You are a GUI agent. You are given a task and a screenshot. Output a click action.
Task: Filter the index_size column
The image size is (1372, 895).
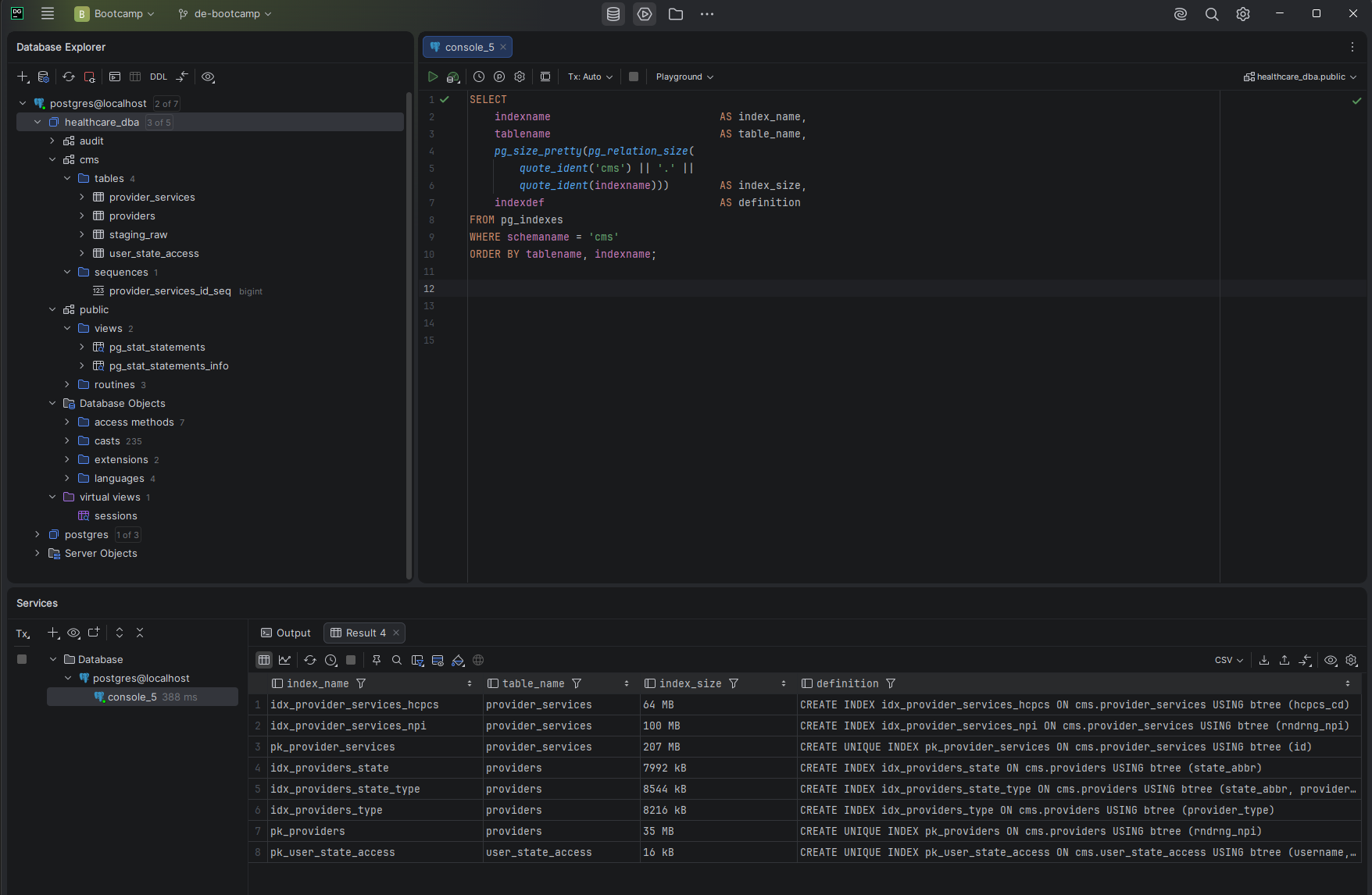tap(734, 683)
